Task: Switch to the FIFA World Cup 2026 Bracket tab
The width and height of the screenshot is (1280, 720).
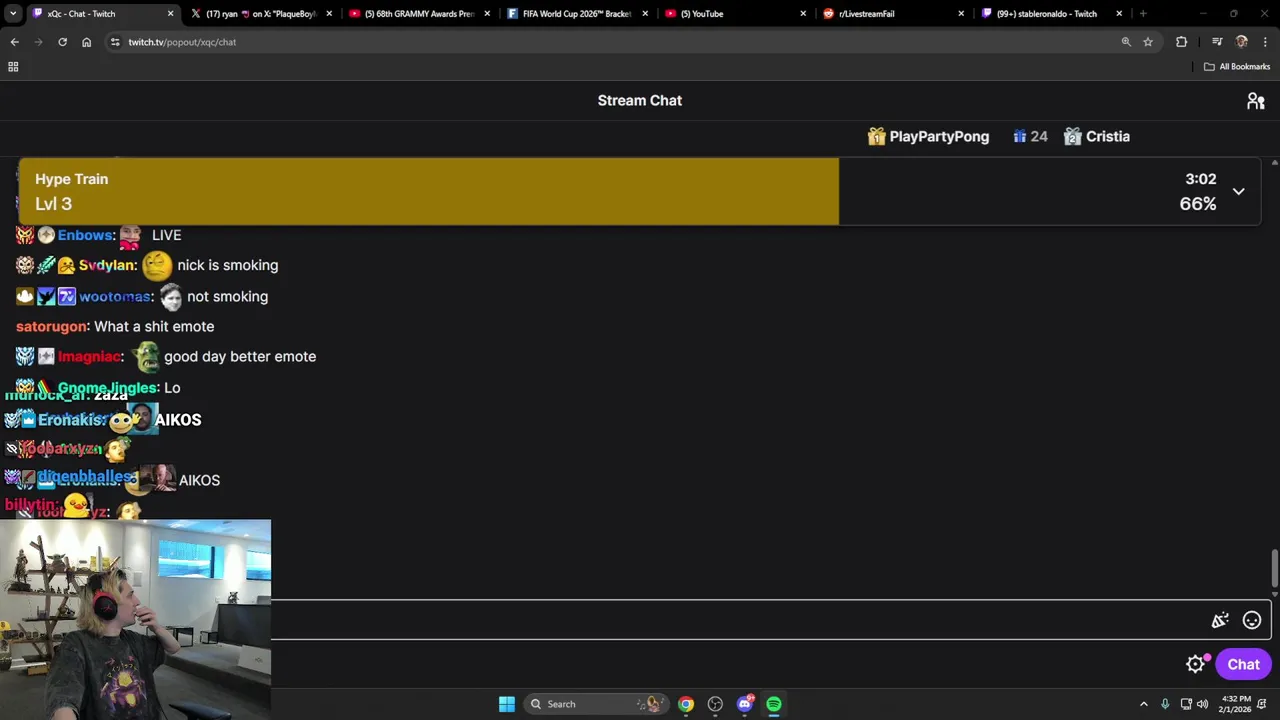Action: point(578,14)
